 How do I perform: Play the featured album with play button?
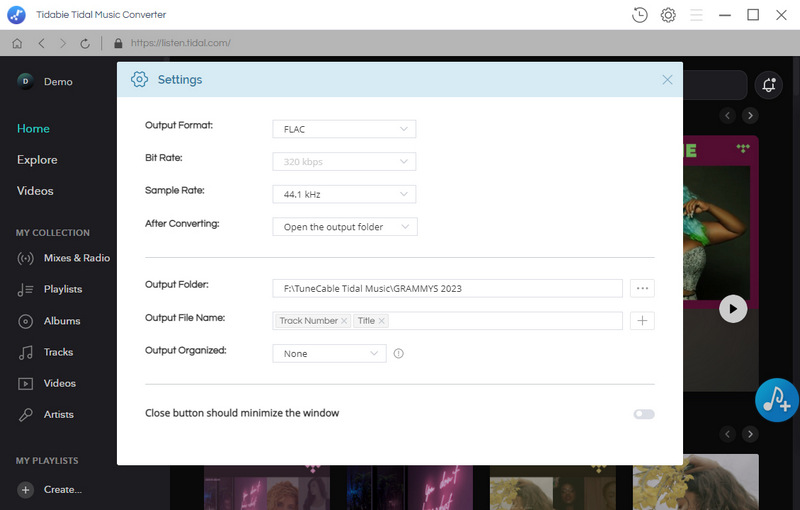(x=733, y=309)
